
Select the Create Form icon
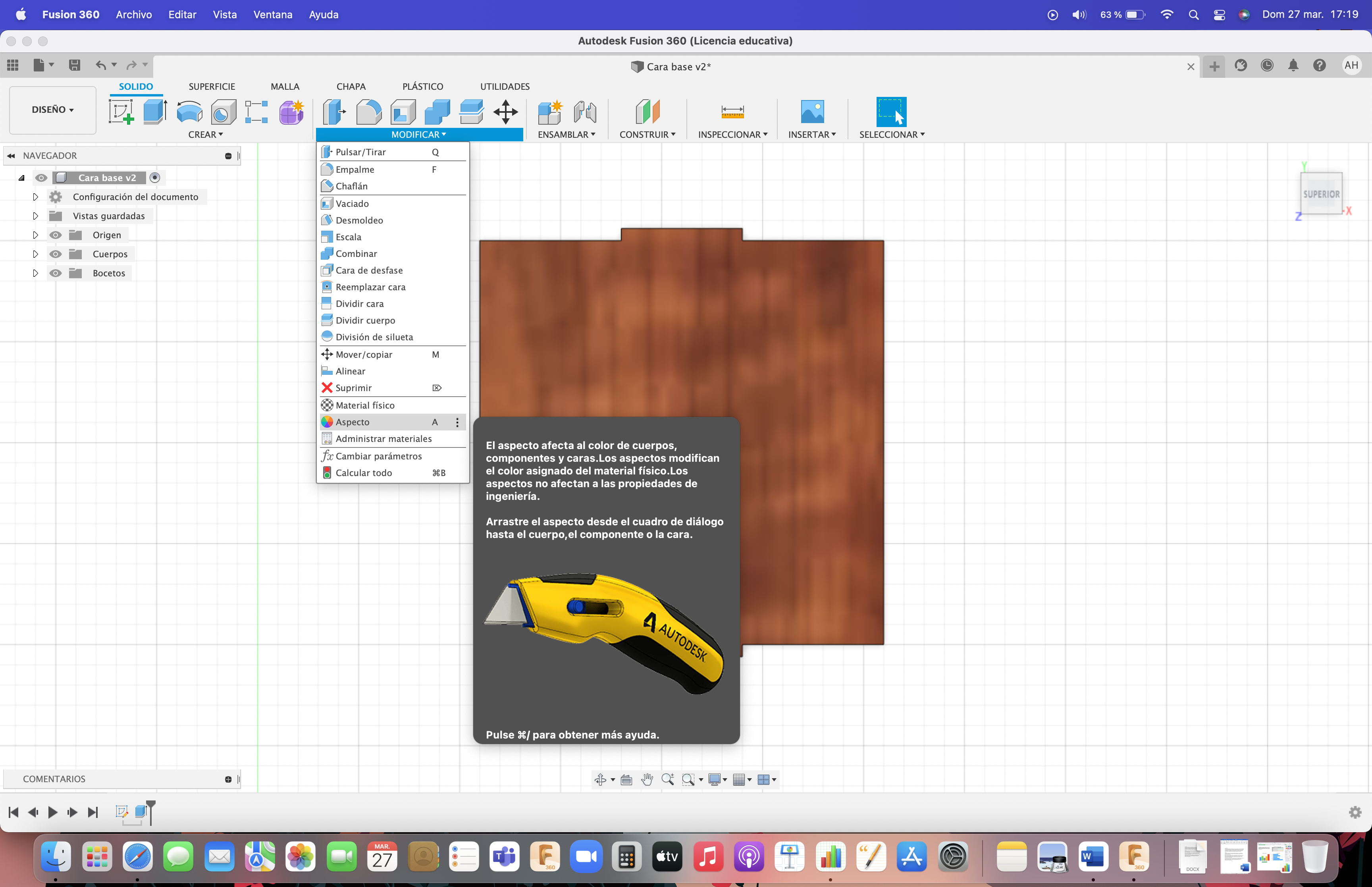[291, 112]
